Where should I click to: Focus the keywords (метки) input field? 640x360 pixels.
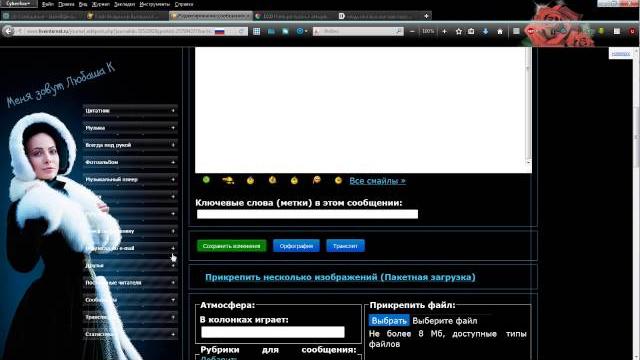tap(307, 214)
